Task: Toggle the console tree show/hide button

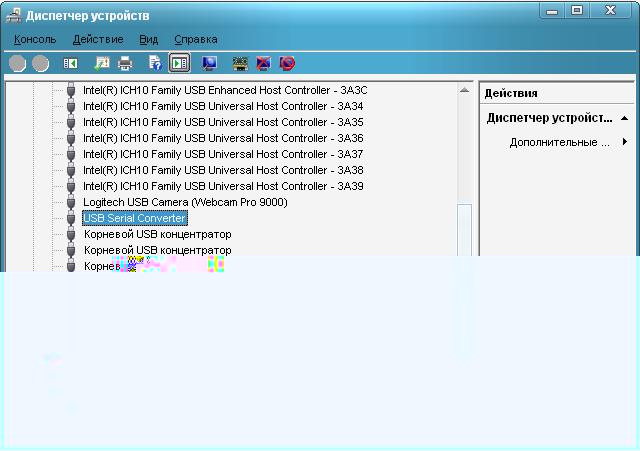Action: pos(71,63)
